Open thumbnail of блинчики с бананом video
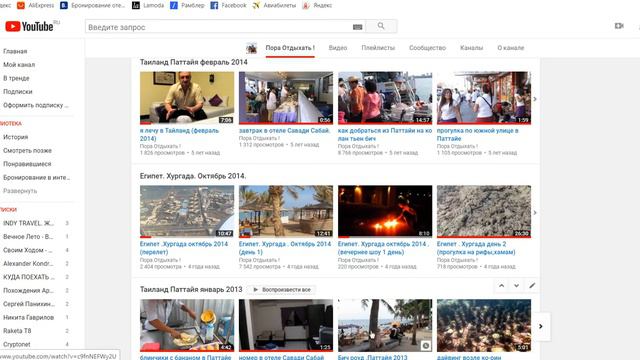This screenshot has width=640, height=360. click(187, 325)
